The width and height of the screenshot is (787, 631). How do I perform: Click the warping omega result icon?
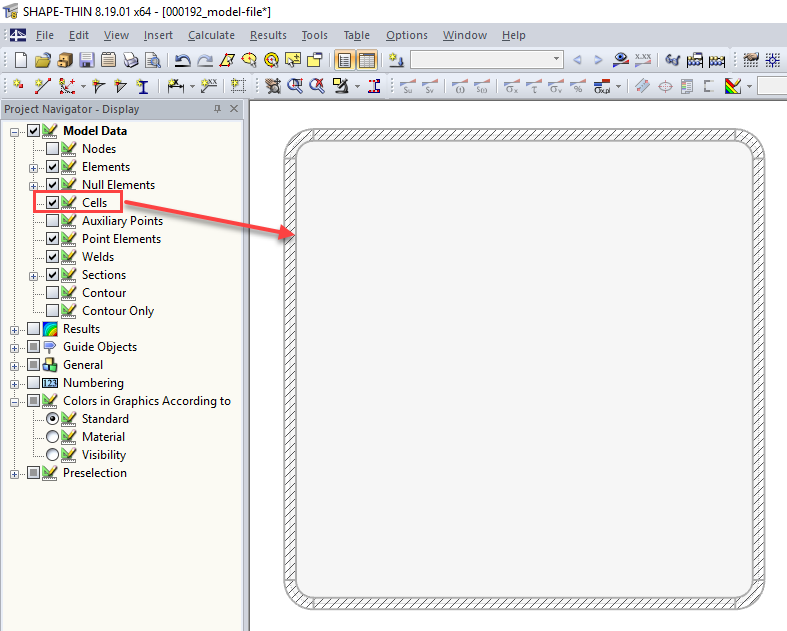459,87
